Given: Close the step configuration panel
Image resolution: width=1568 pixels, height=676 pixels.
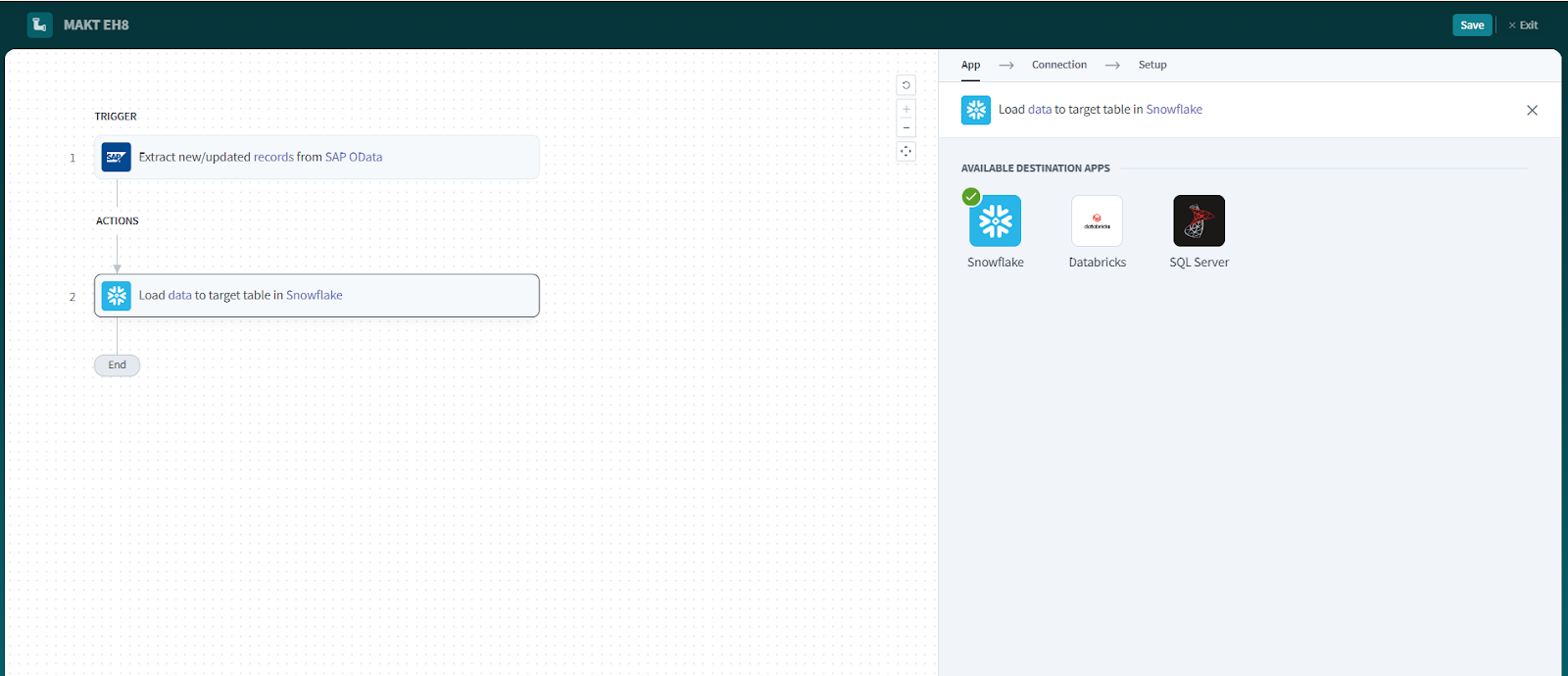Looking at the screenshot, I should click(x=1532, y=110).
